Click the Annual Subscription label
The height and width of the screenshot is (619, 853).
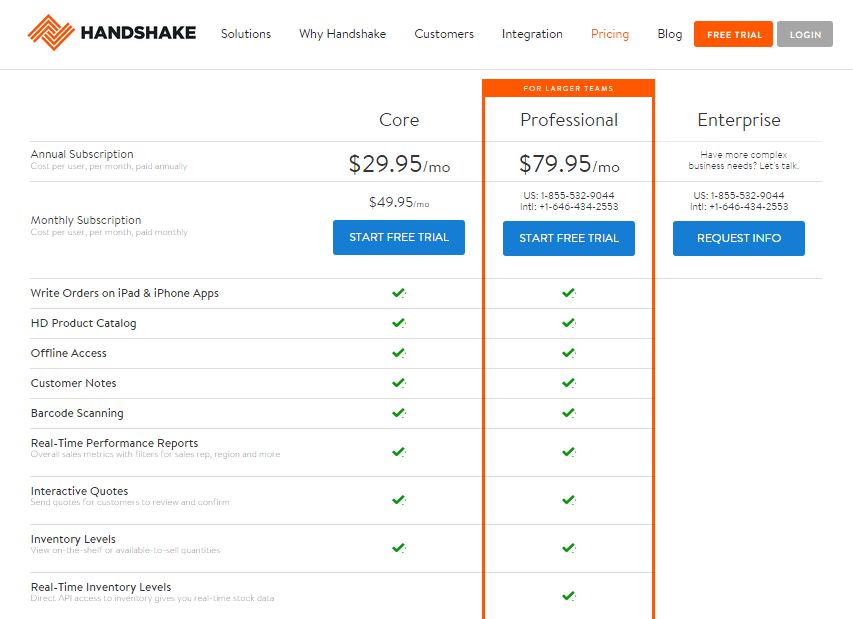pyautogui.click(x=82, y=154)
